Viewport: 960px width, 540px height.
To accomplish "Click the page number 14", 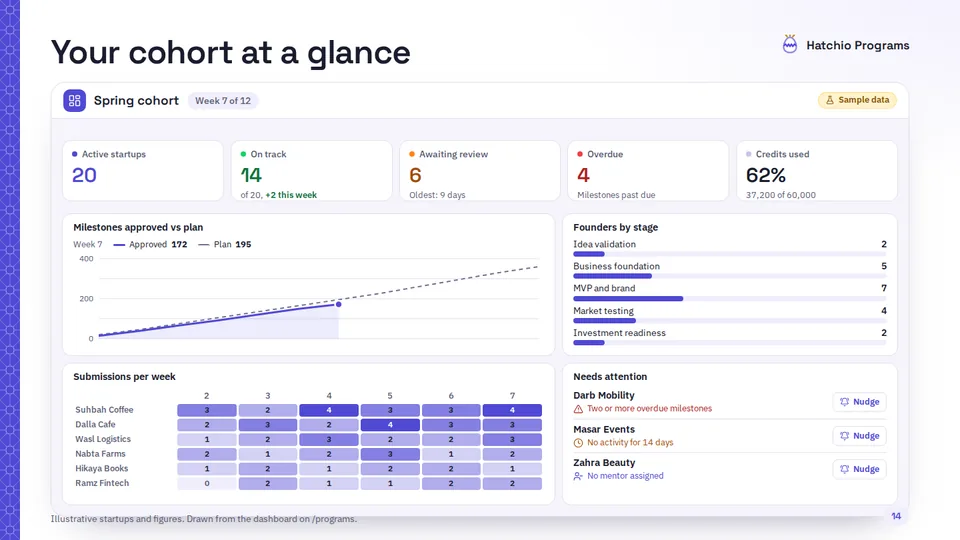I will [x=896, y=516].
